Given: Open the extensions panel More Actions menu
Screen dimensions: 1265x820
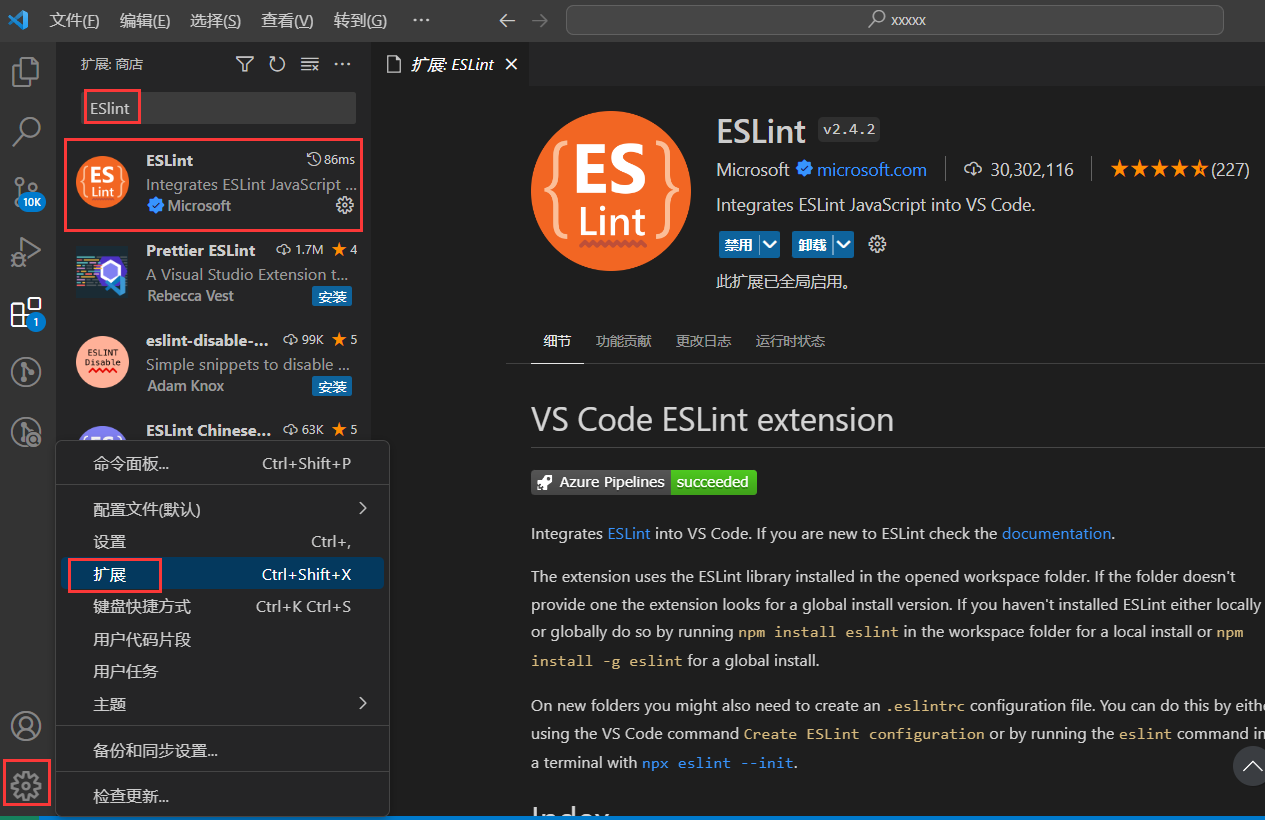Looking at the screenshot, I should [343, 63].
